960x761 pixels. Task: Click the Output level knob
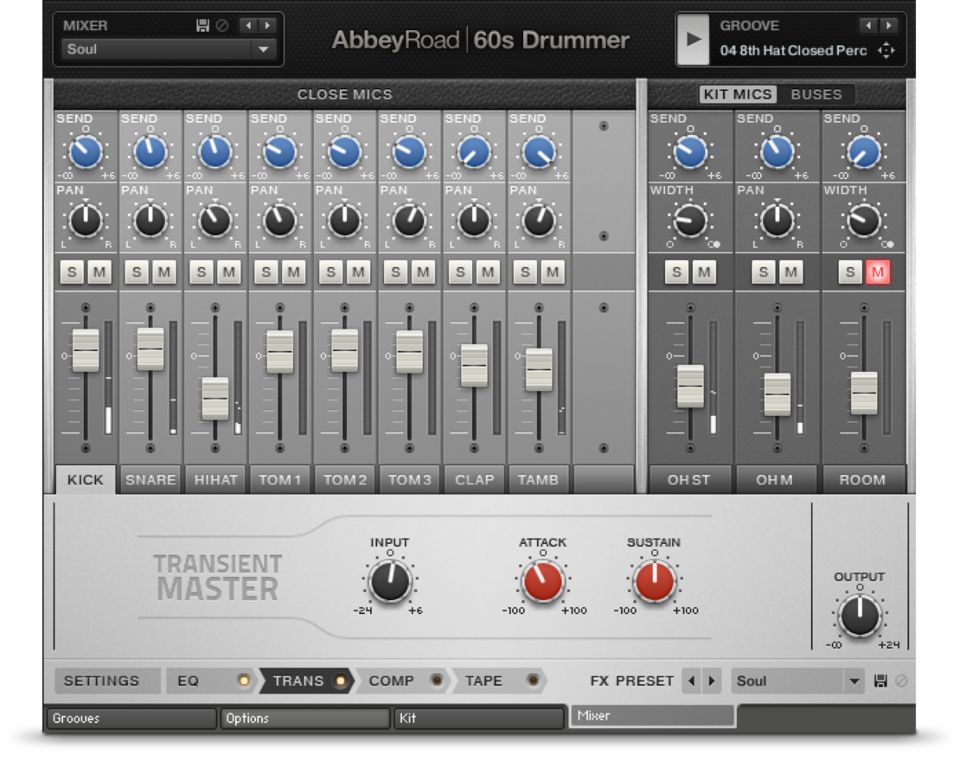859,615
